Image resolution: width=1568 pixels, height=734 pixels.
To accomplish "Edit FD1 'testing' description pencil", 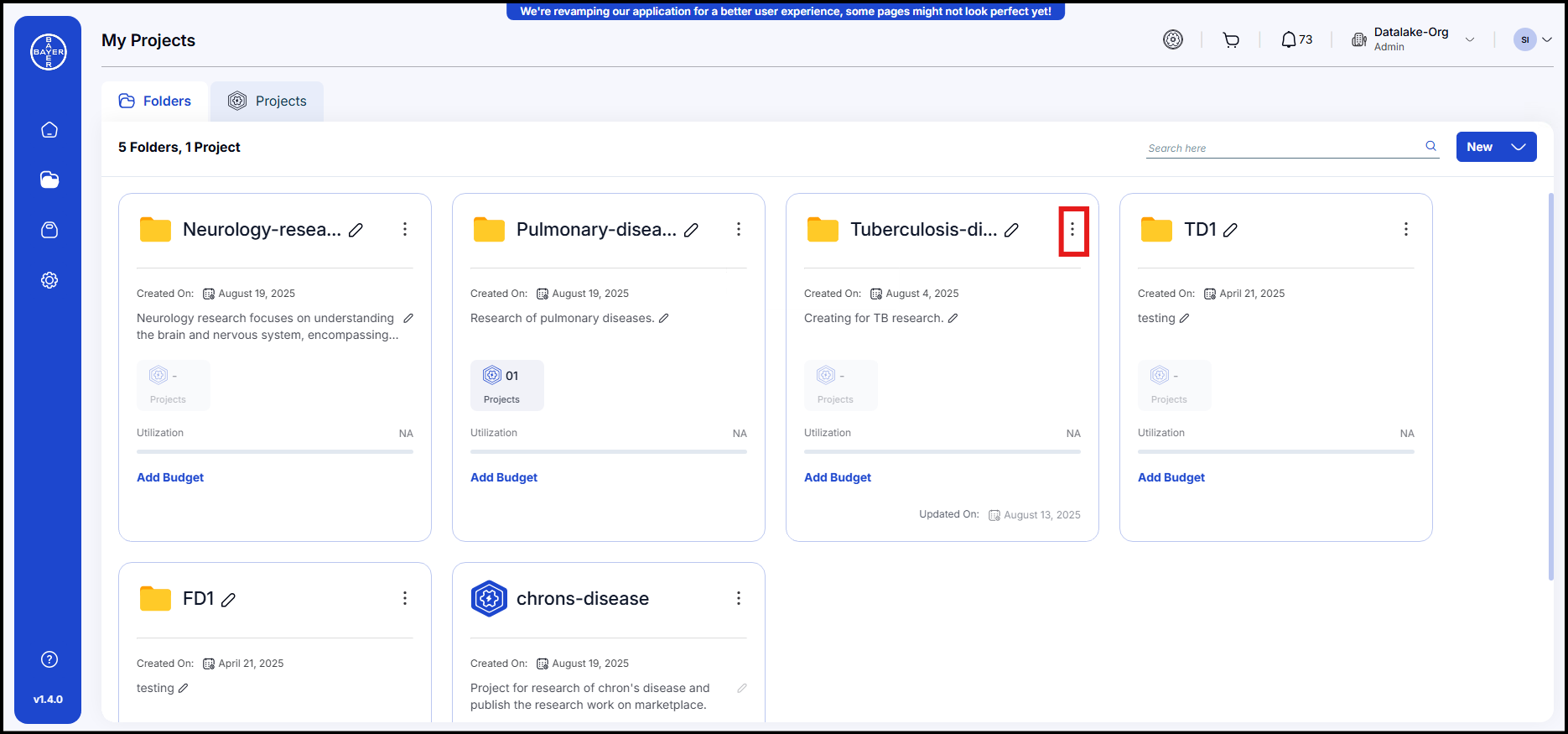I will pos(183,688).
